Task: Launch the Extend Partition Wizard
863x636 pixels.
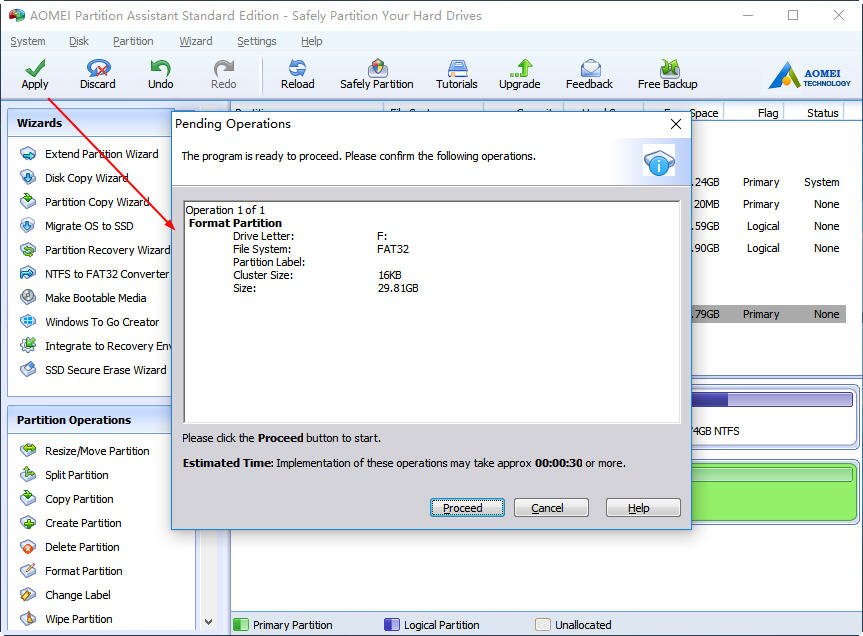Action: (89, 154)
